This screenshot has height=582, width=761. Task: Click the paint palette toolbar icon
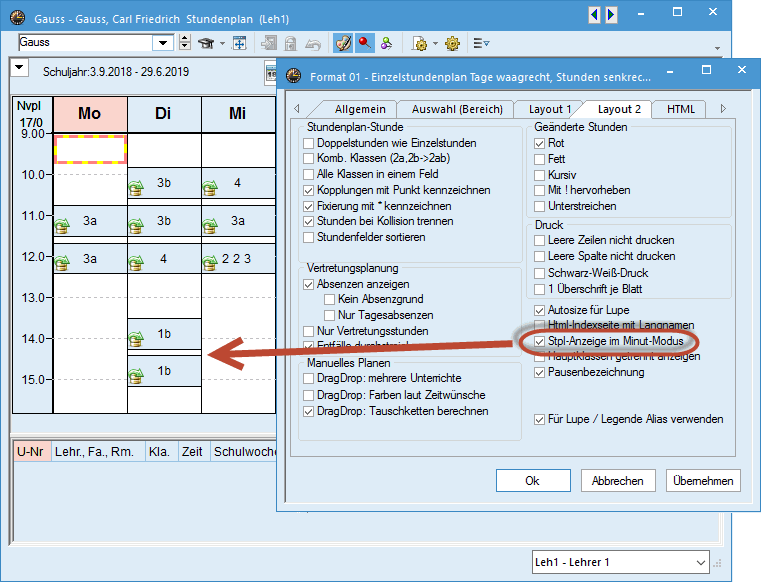pos(343,43)
